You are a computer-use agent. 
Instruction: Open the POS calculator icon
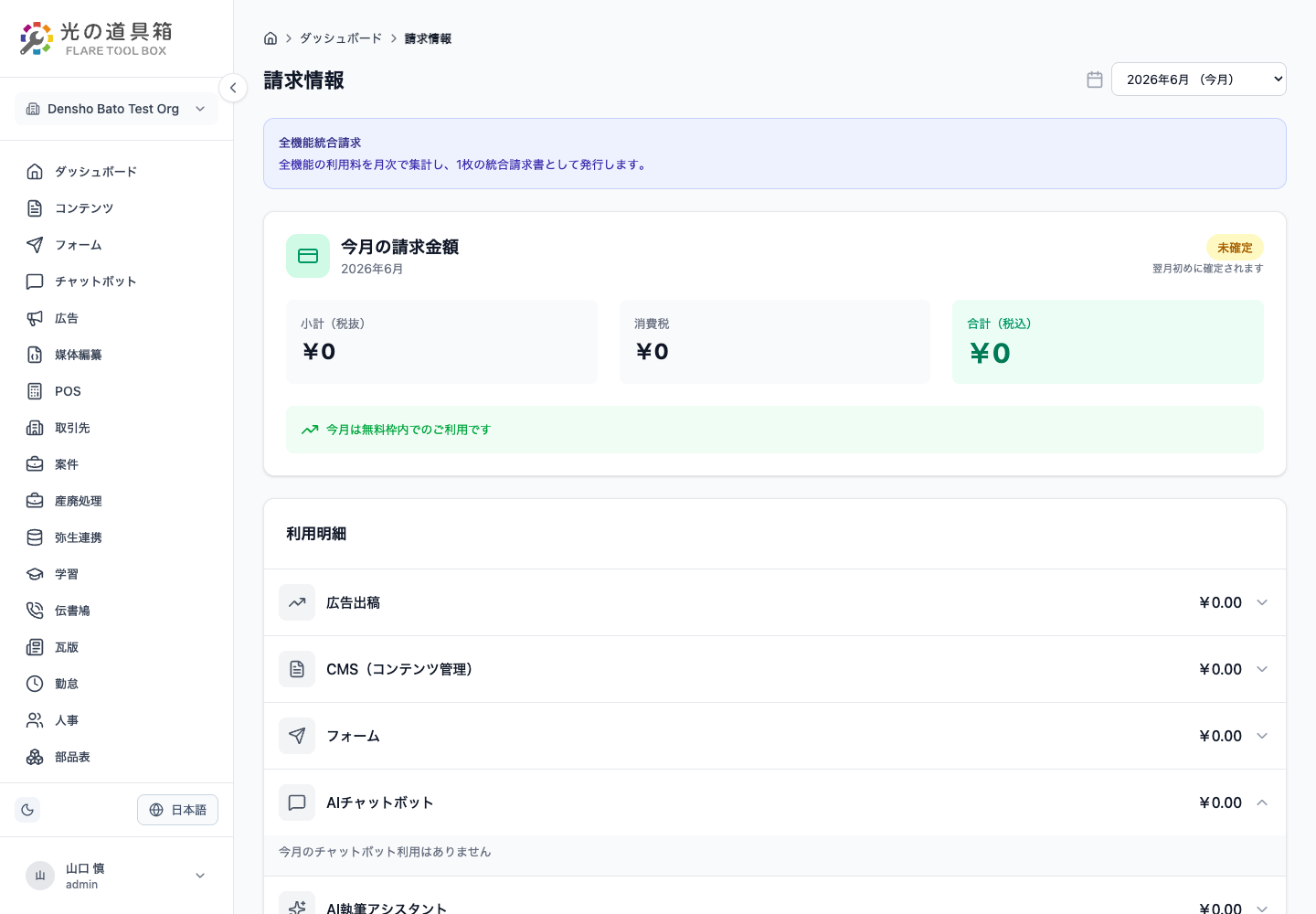pyautogui.click(x=35, y=391)
